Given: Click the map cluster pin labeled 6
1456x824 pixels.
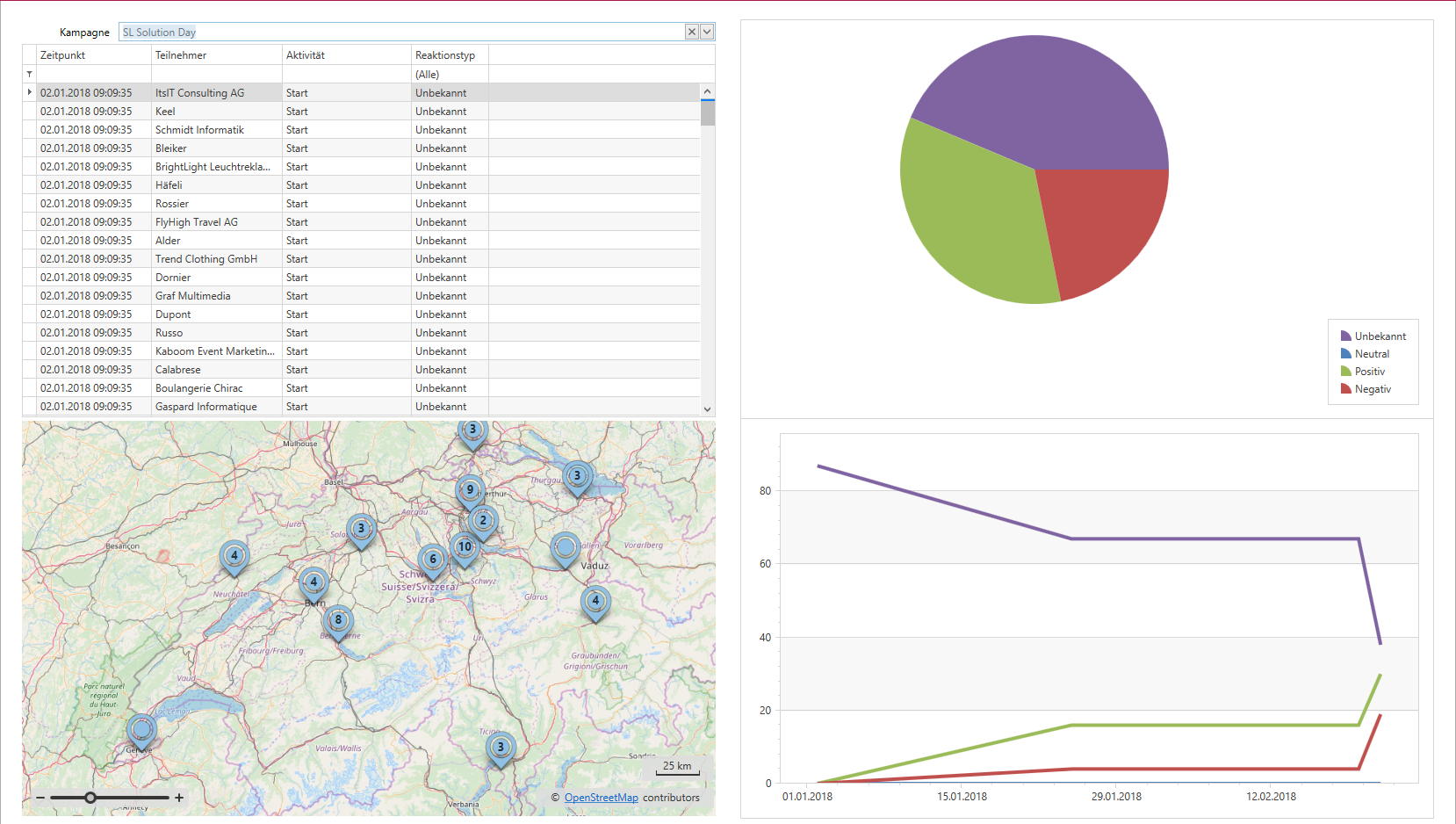Looking at the screenshot, I should tap(433, 560).
